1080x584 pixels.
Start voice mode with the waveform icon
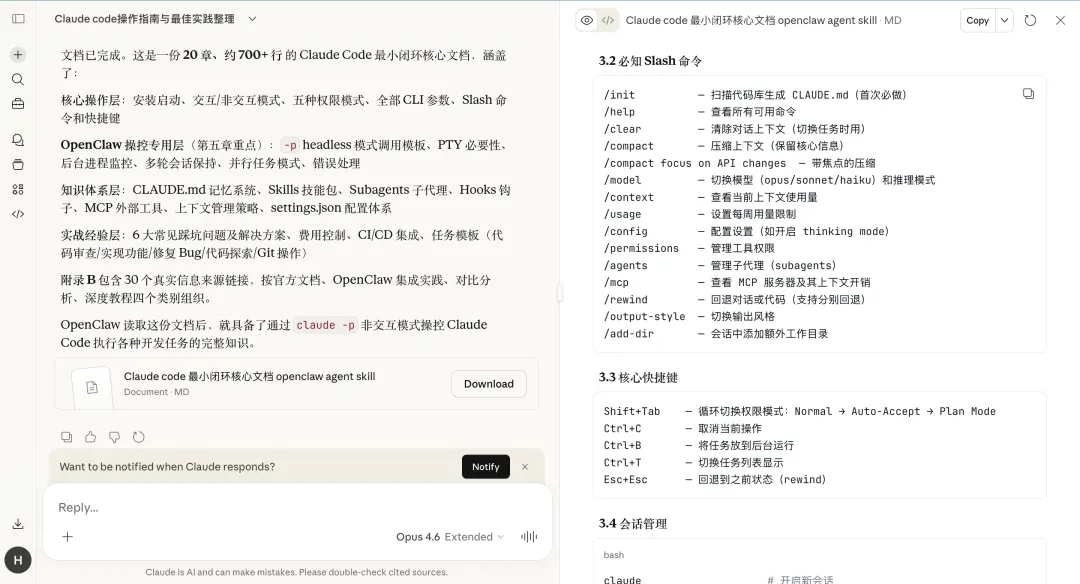(528, 537)
